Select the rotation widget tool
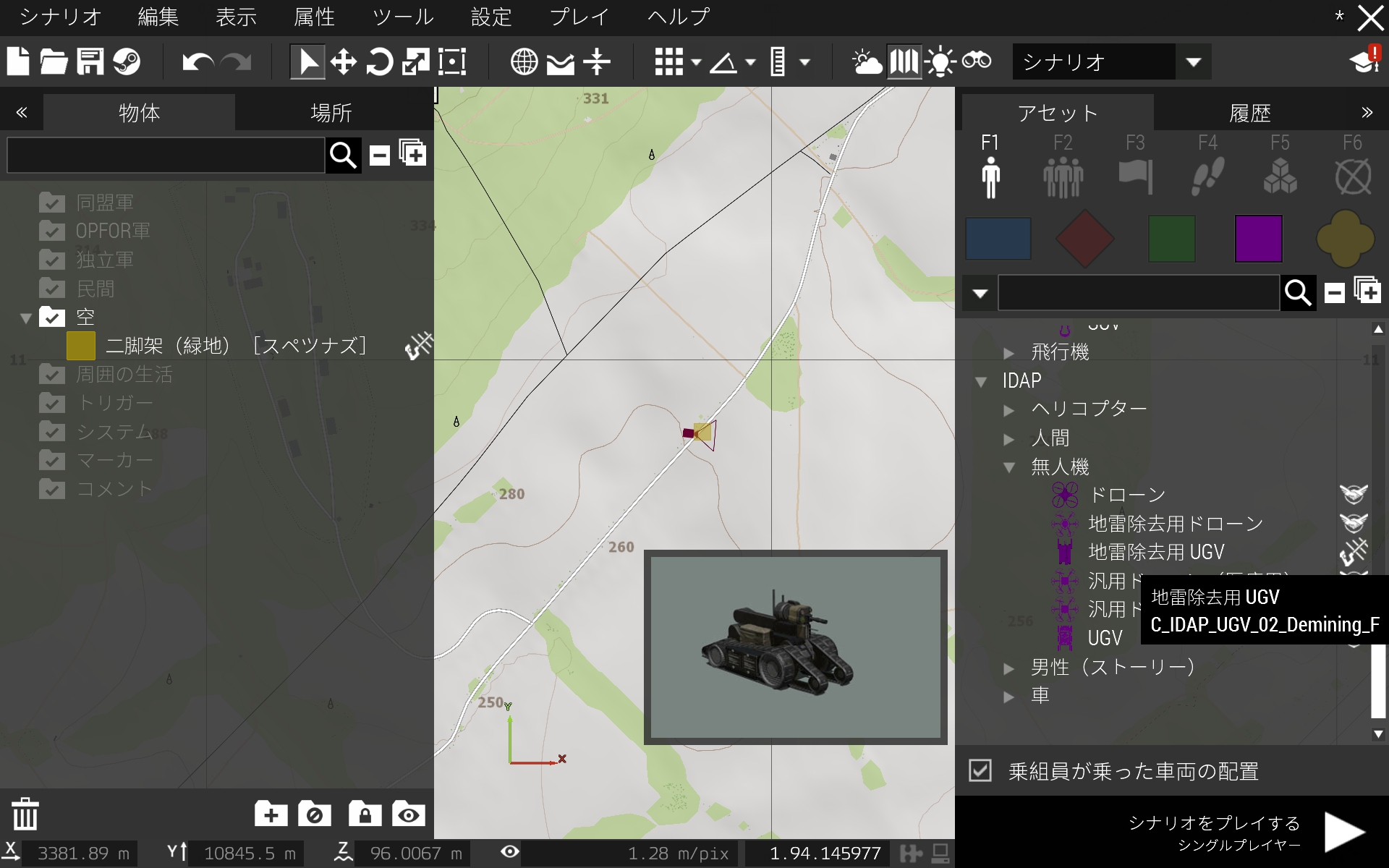This screenshot has height=868, width=1389. (379, 61)
